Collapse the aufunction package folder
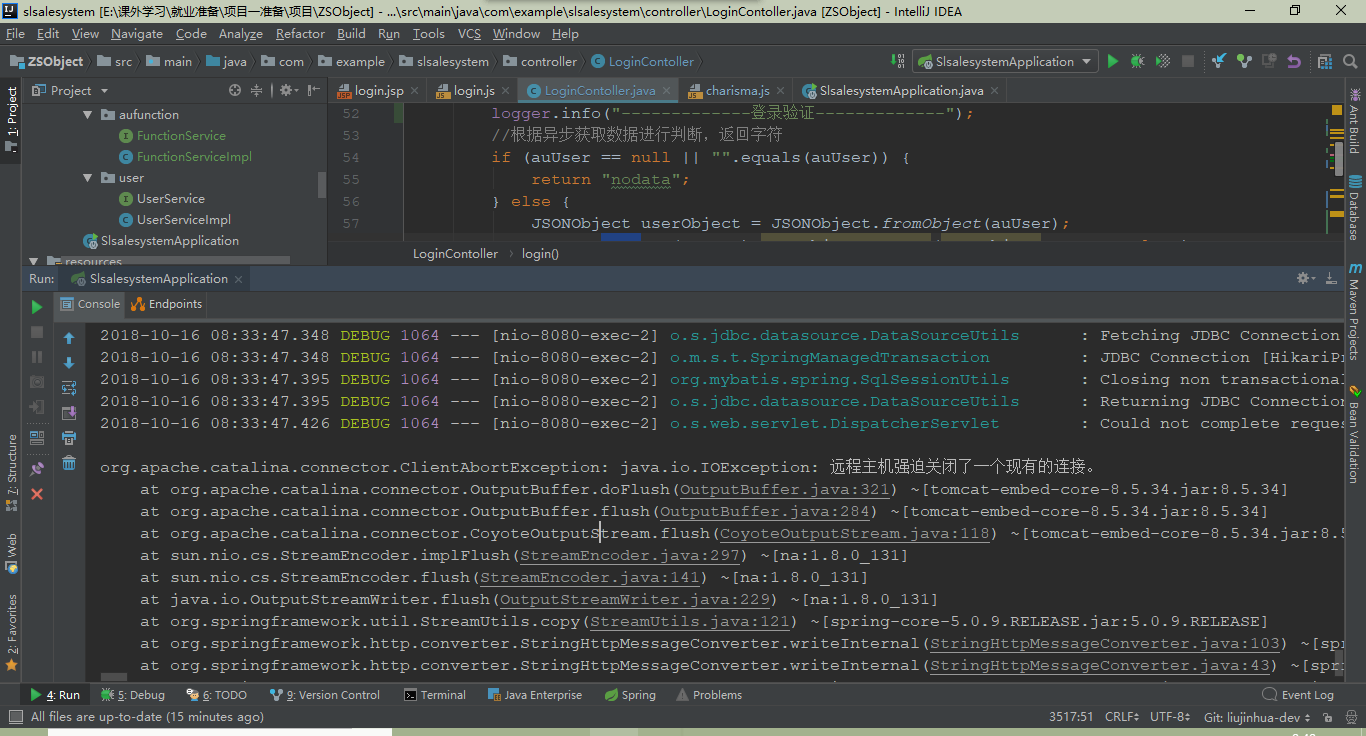The width and height of the screenshot is (1366, 736). click(88, 115)
